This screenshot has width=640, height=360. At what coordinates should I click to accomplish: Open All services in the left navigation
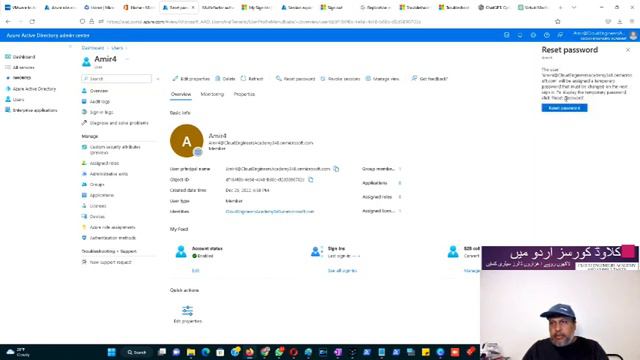pyautogui.click(x=23, y=67)
